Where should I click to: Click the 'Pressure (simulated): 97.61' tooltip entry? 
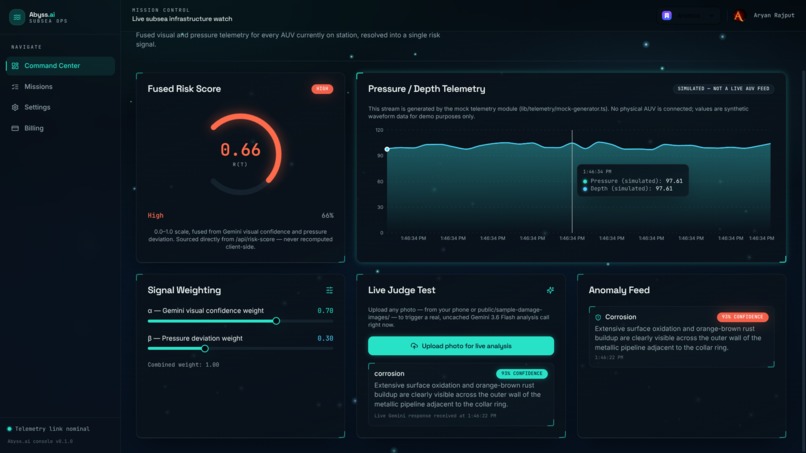click(633, 181)
